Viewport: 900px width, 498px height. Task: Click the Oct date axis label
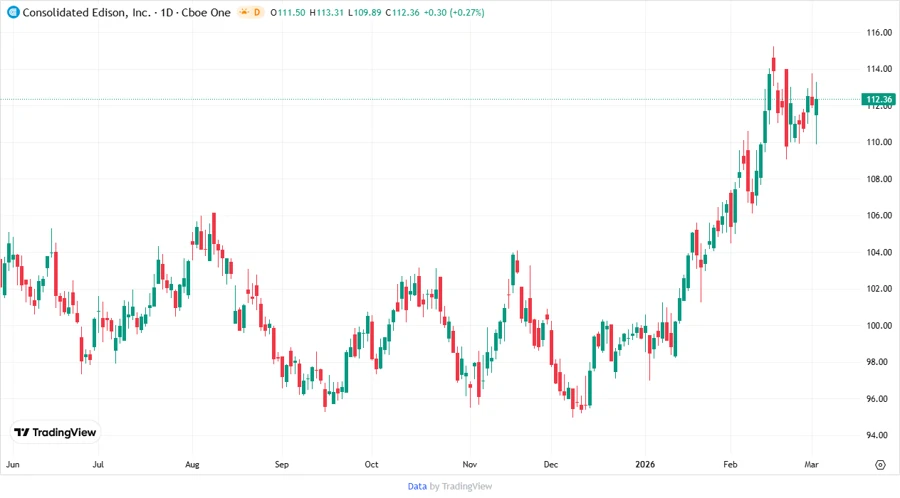tap(371, 464)
